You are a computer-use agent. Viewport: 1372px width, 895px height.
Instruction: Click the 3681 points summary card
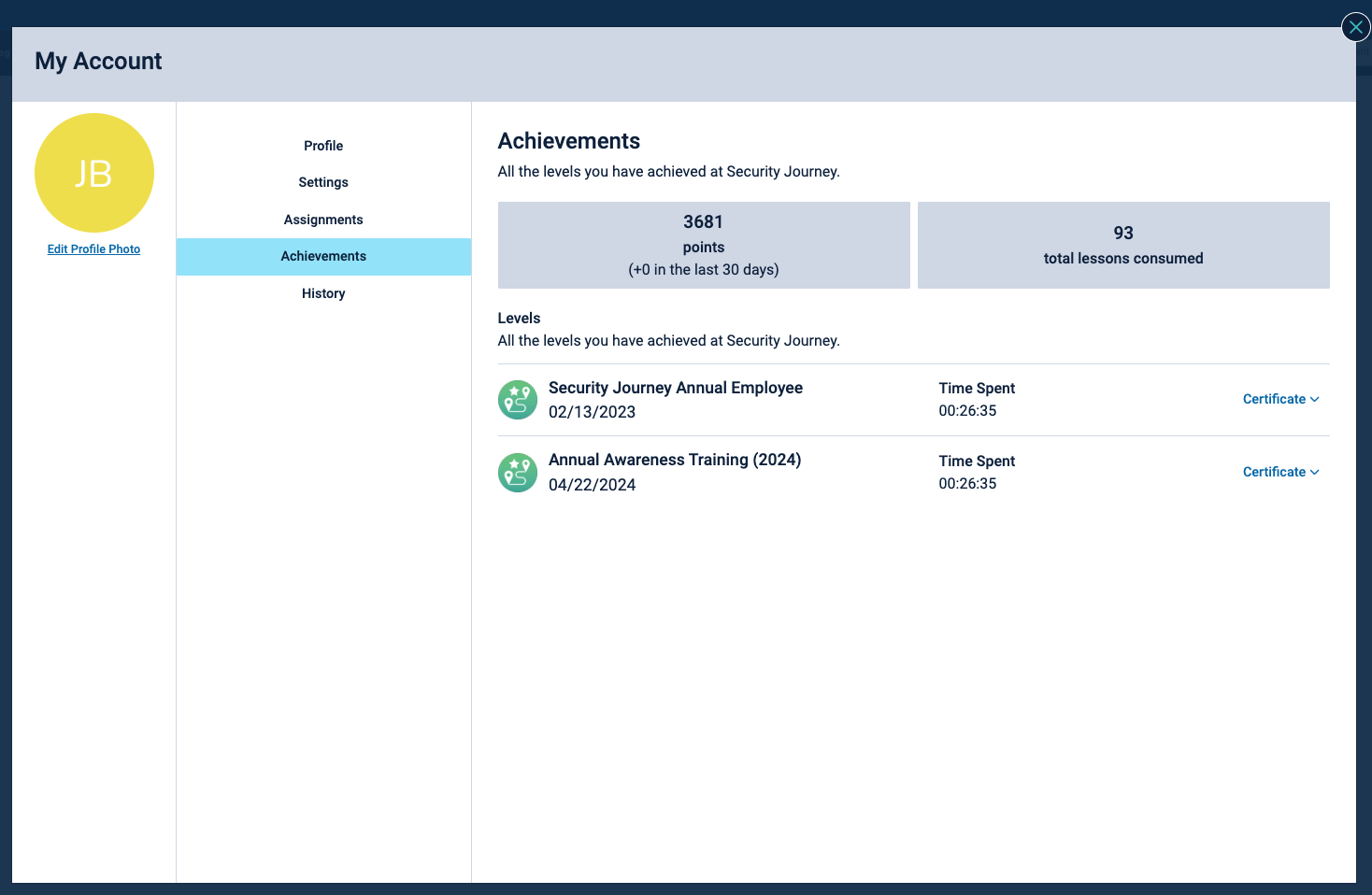[704, 245]
